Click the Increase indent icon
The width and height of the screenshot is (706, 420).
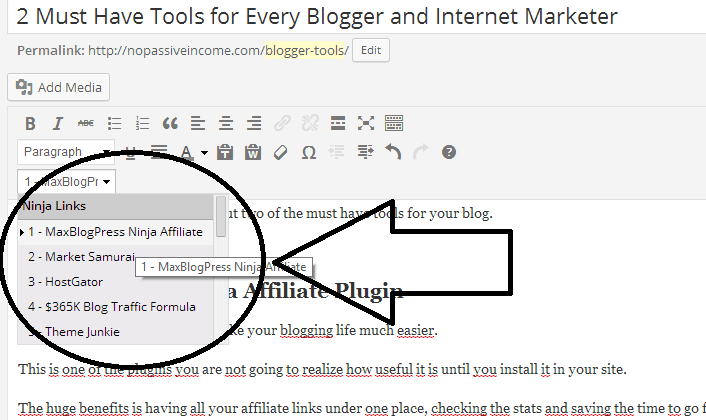(365, 152)
